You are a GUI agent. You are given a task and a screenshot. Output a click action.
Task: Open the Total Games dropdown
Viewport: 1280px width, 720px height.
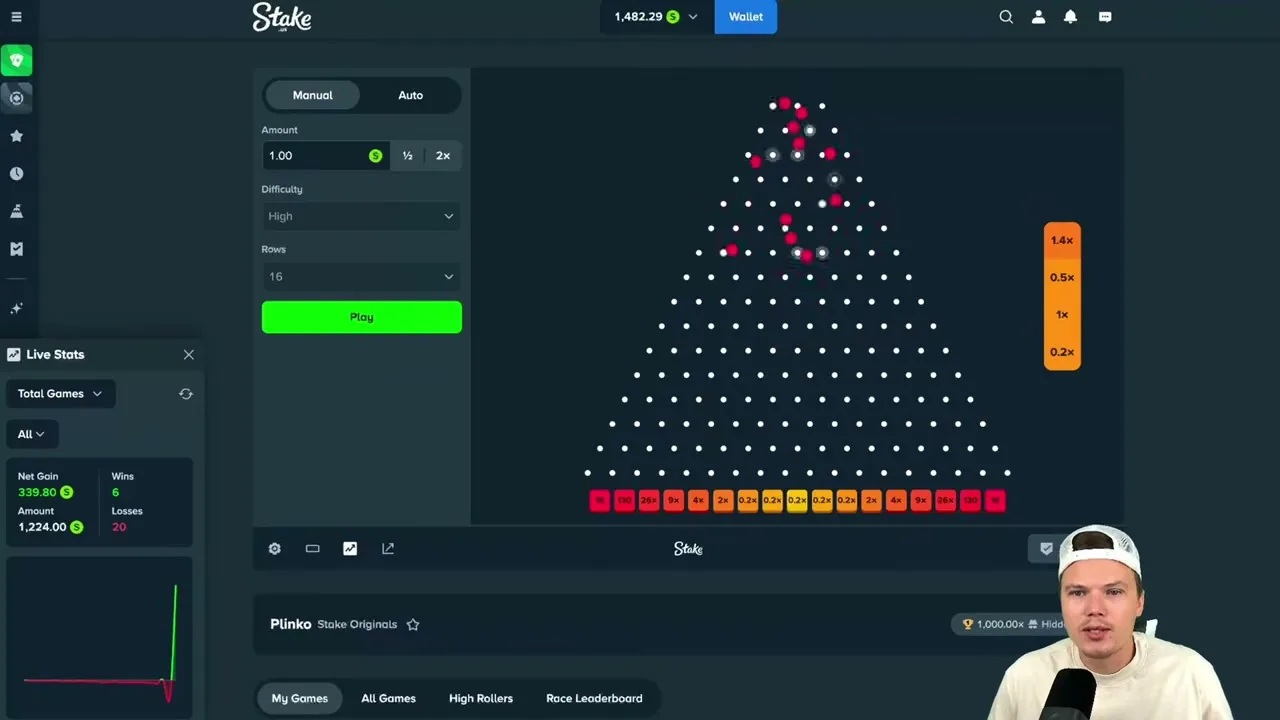[x=60, y=394]
